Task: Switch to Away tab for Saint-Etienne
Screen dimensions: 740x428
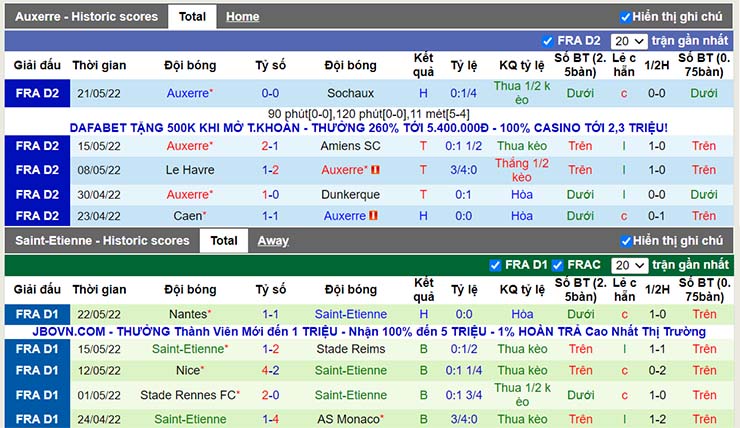Action: [273, 241]
